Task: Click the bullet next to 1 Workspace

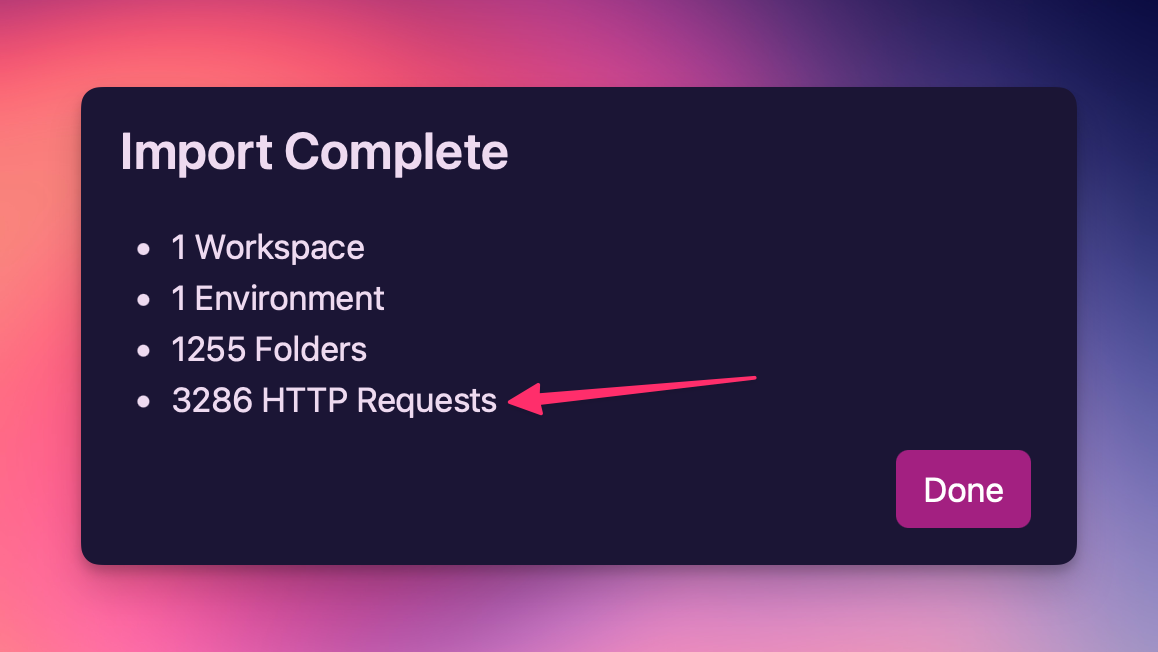Action: [143, 249]
